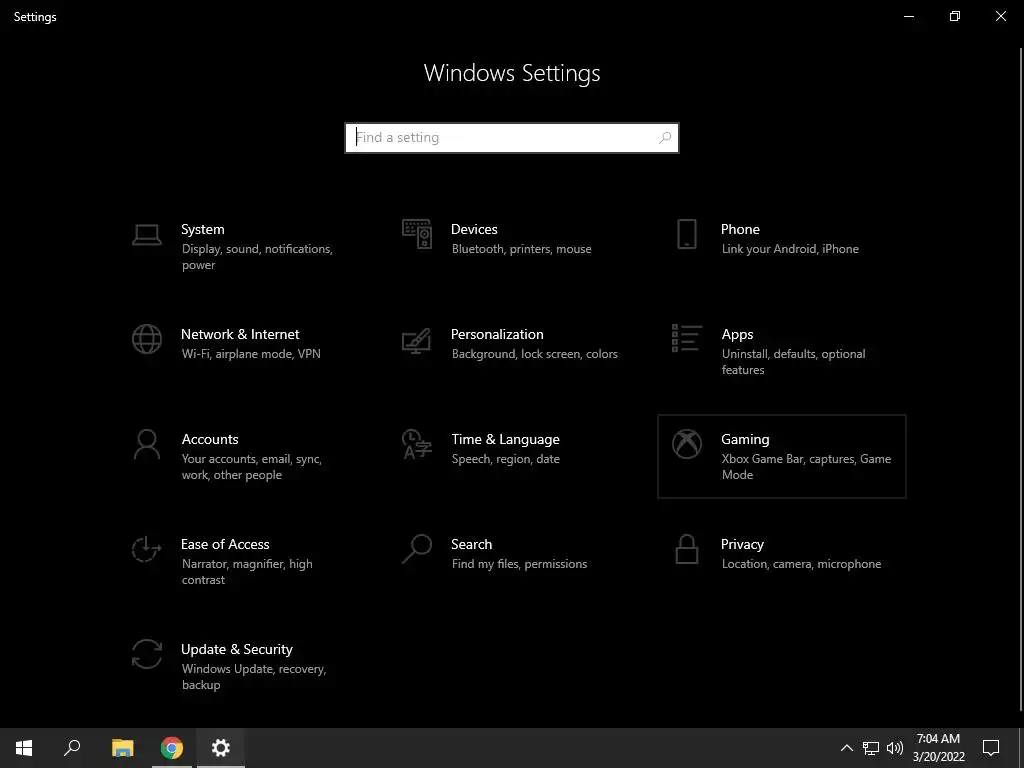Open the Time & Language icon

point(417,444)
